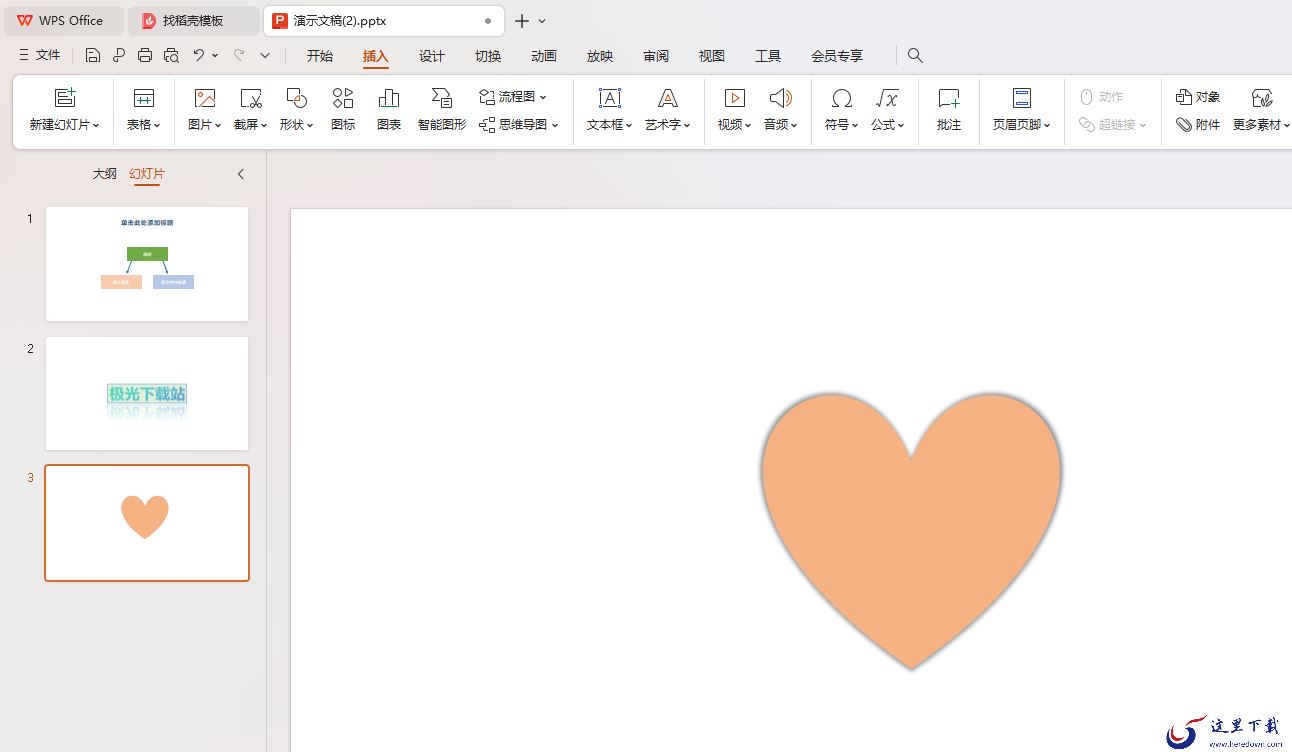Switch to the WPS Office home tab

(x=63, y=21)
